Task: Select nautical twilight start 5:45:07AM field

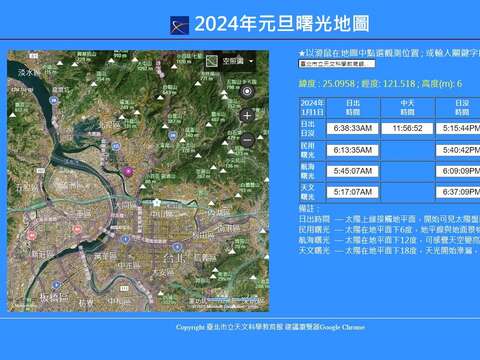Action: (353, 171)
